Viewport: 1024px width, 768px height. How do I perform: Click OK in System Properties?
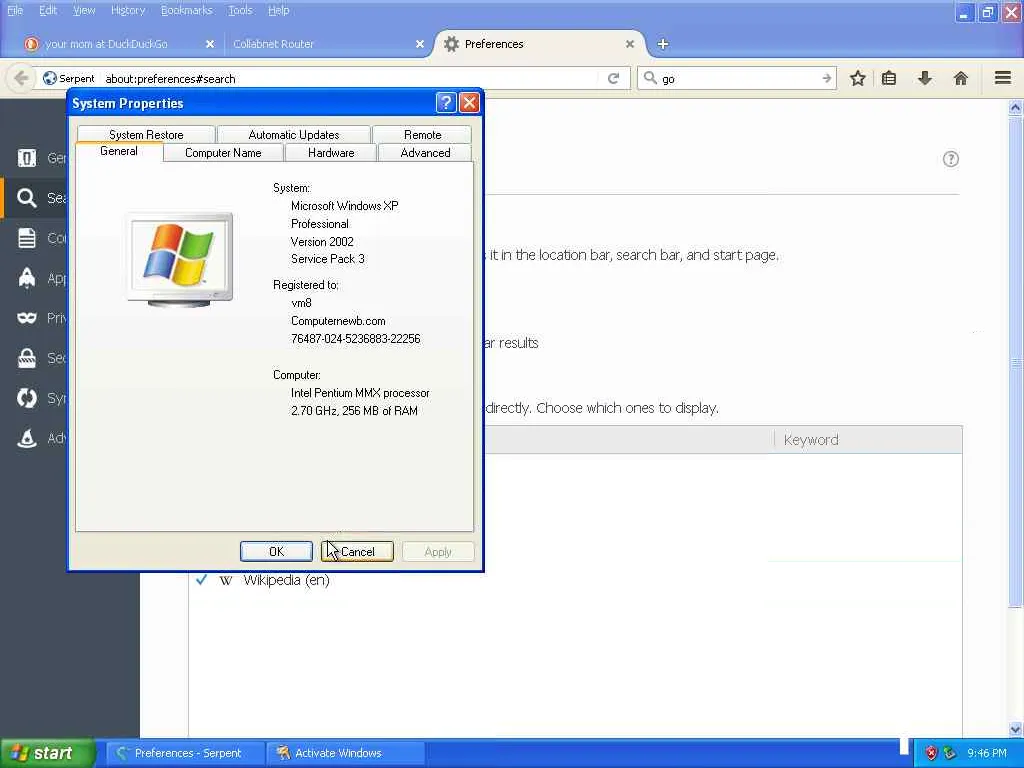pos(276,552)
